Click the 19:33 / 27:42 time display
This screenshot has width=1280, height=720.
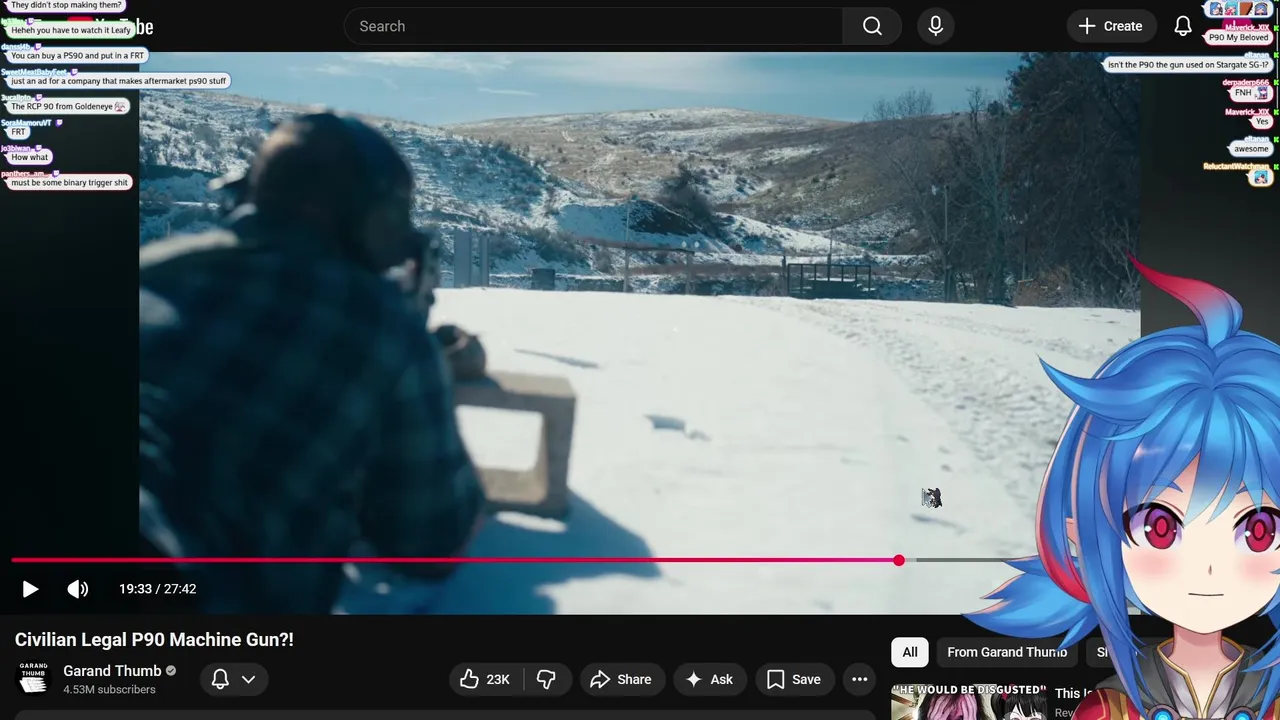(x=158, y=589)
